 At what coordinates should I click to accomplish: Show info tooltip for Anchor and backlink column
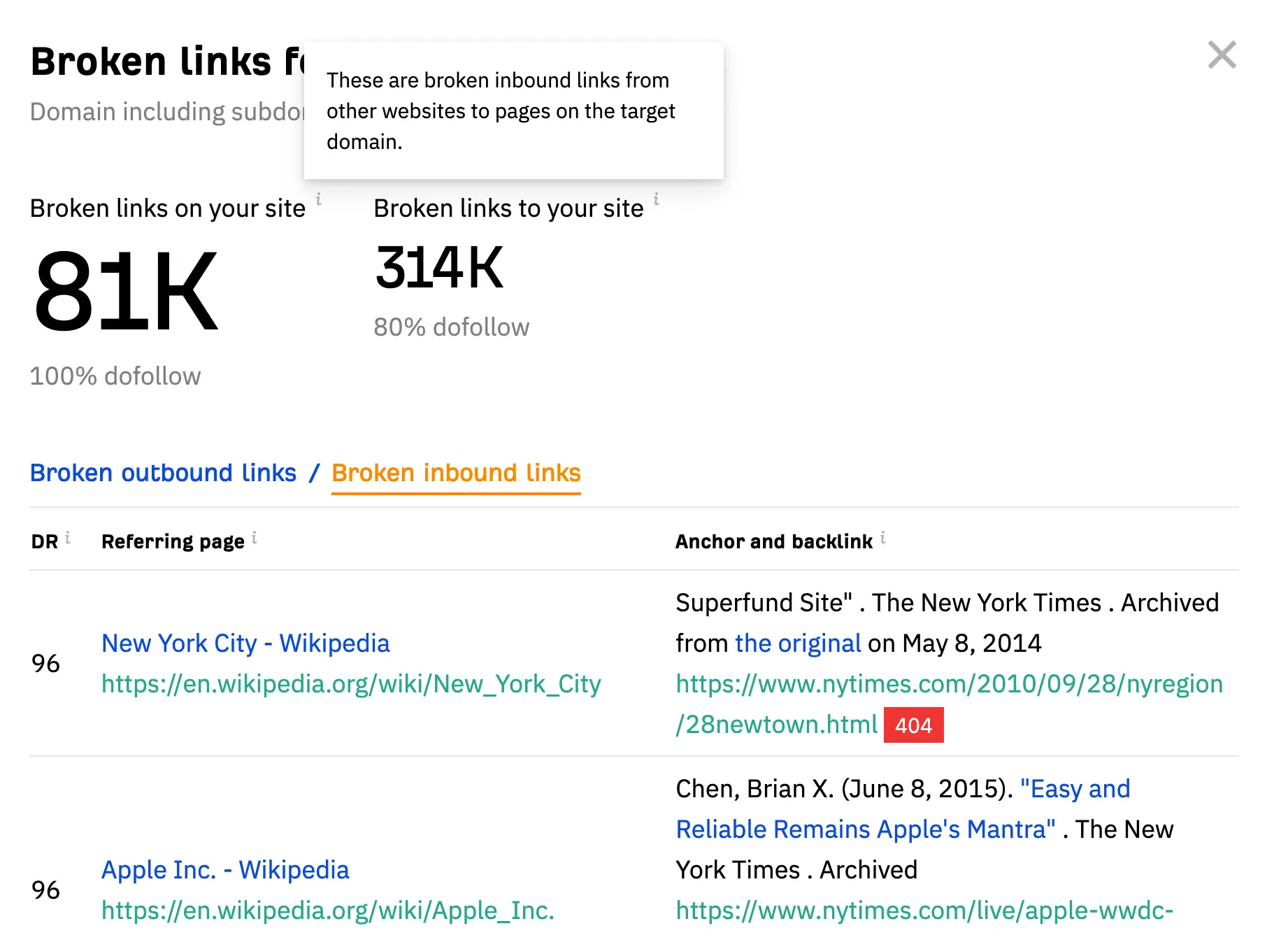pyautogui.click(x=883, y=538)
